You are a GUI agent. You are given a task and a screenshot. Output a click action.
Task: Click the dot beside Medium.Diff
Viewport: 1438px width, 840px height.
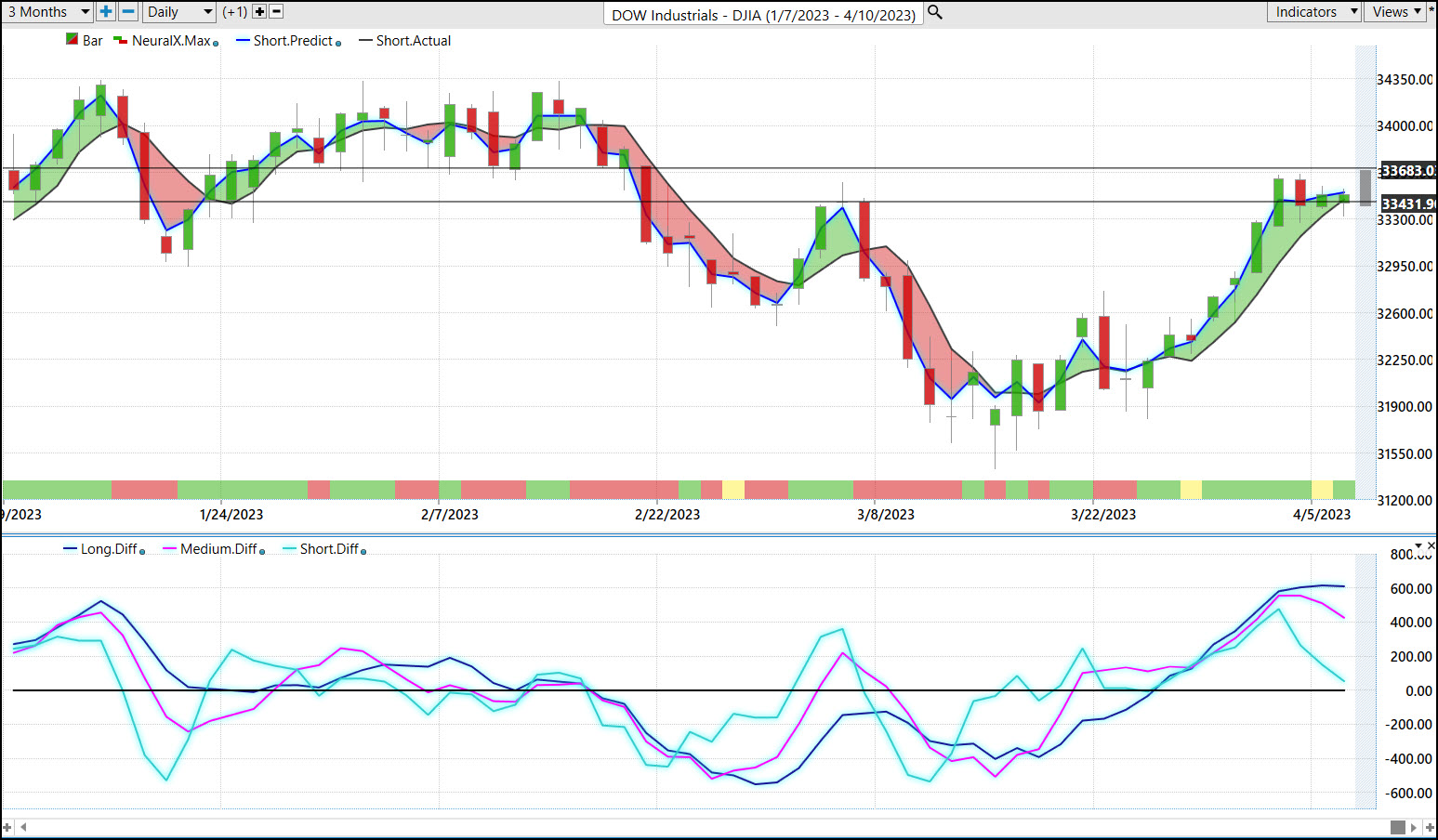(262, 551)
